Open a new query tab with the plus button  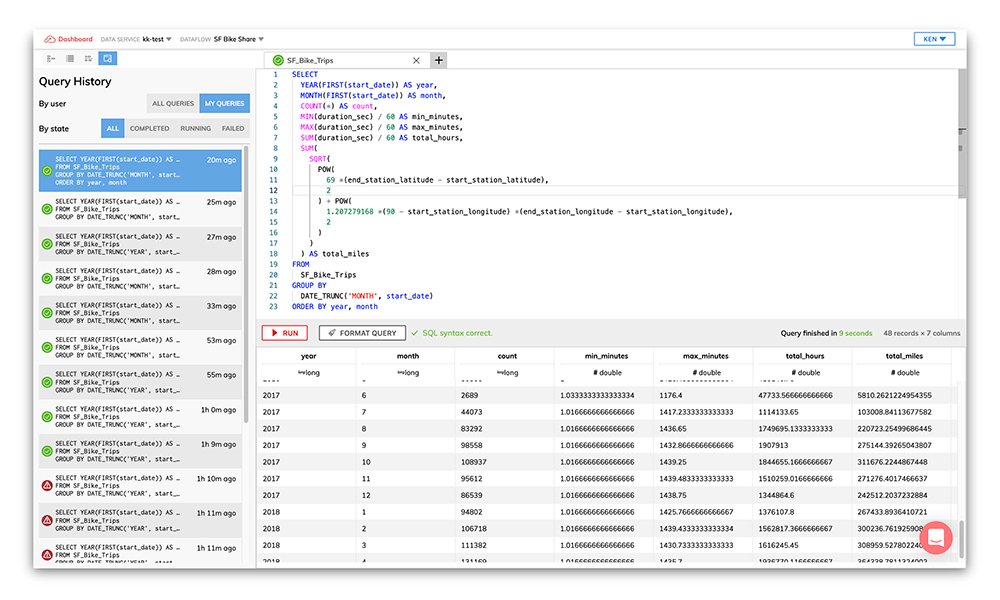click(x=438, y=60)
